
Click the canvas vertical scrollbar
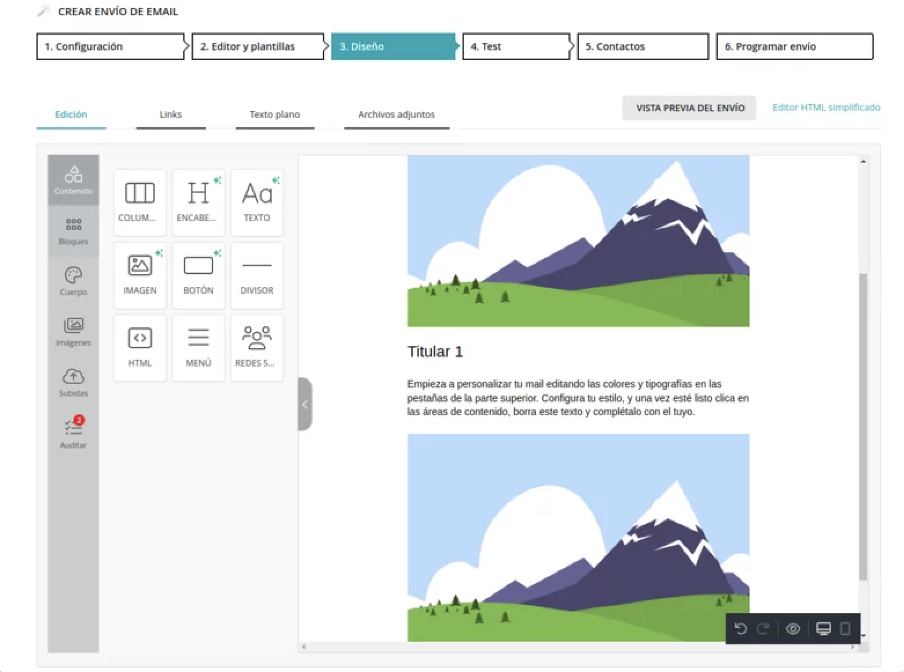point(863,427)
